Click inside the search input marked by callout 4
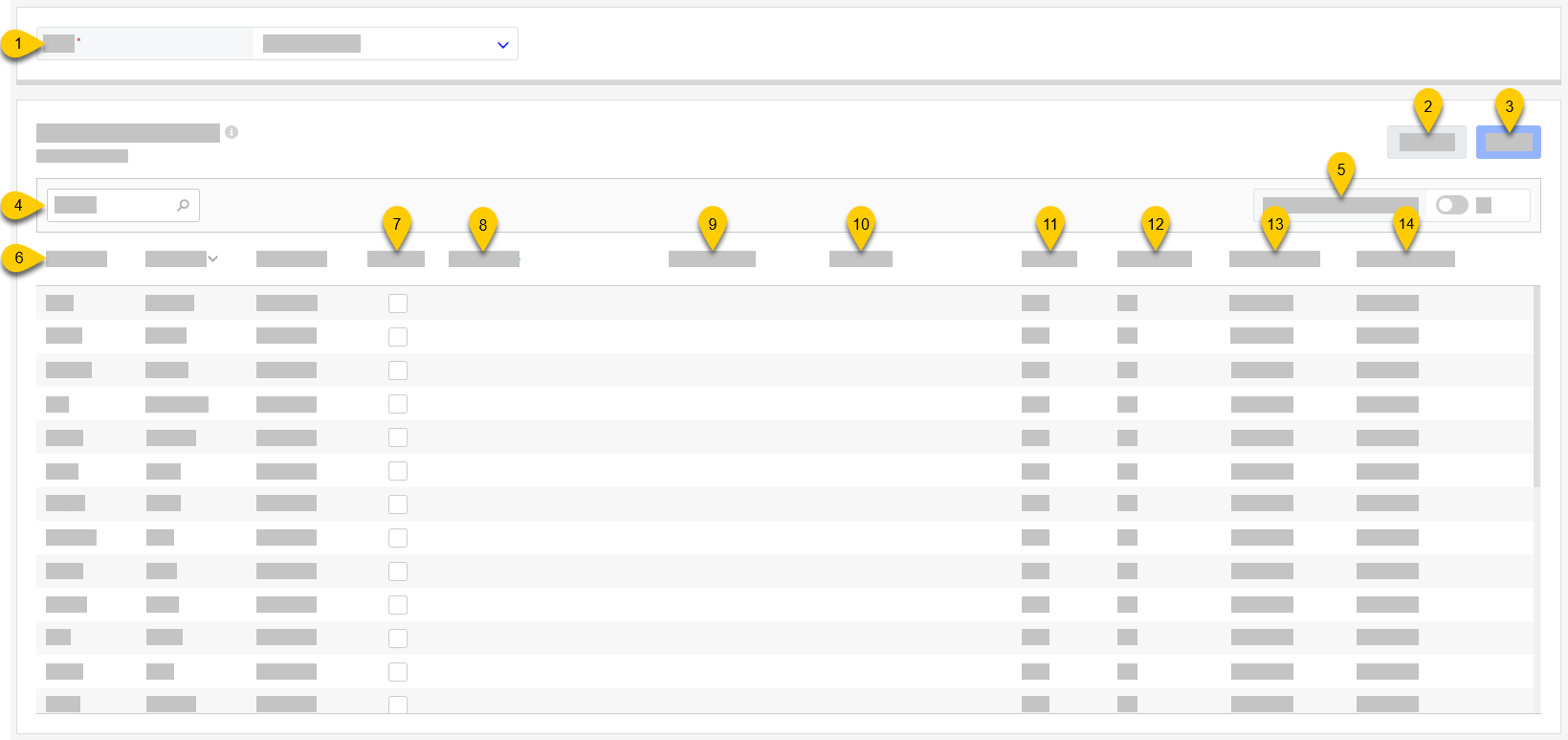The image size is (1568, 740). click(115, 205)
